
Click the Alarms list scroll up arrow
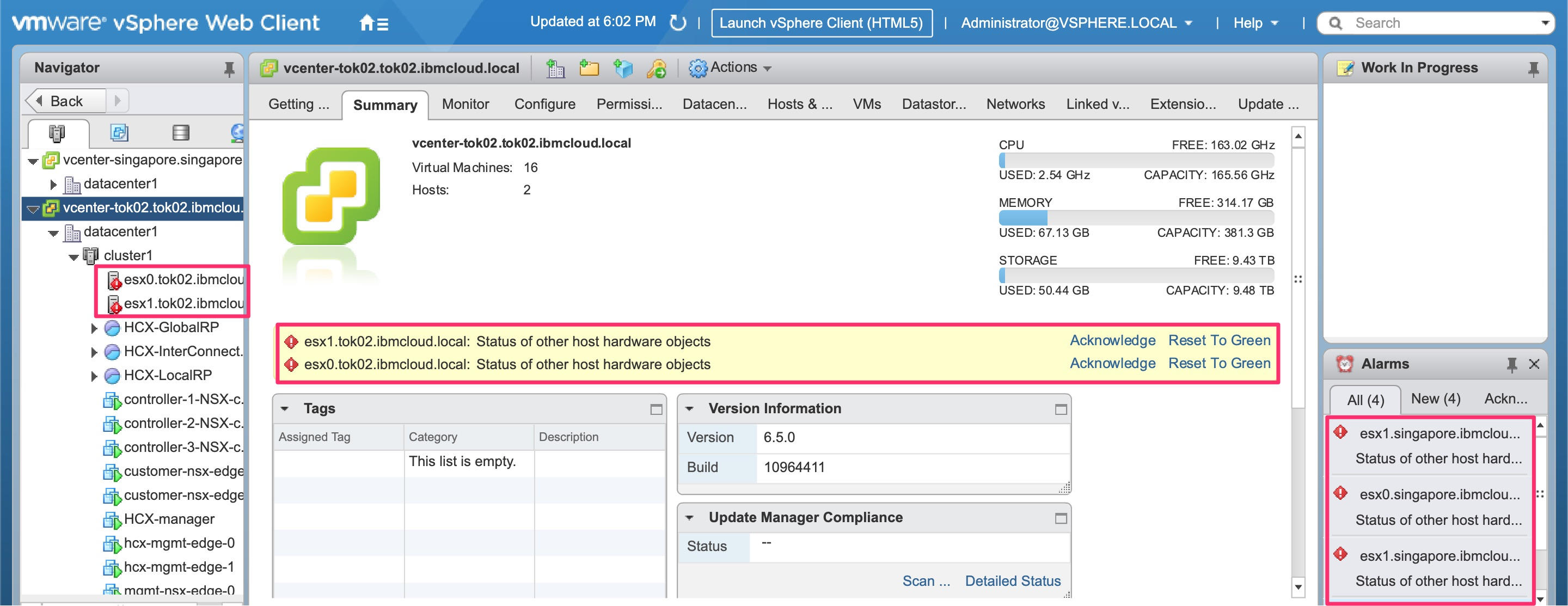tap(1540, 425)
